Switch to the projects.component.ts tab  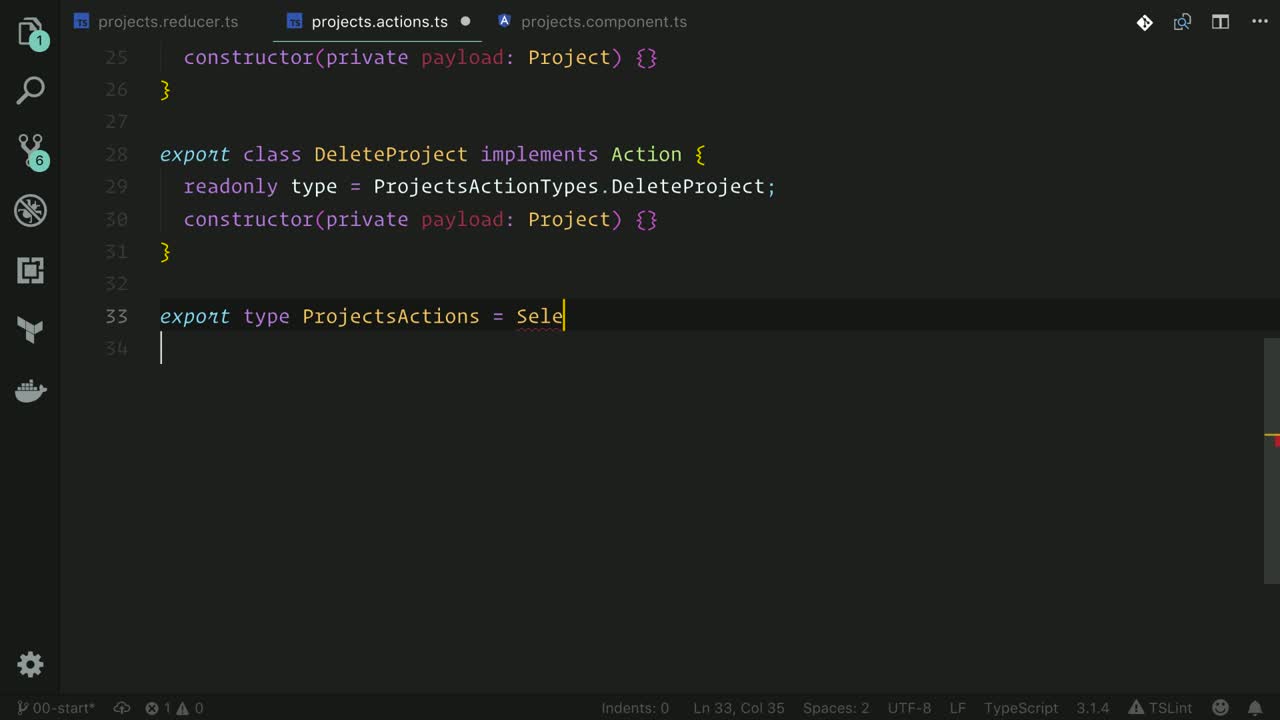pyautogui.click(x=603, y=22)
